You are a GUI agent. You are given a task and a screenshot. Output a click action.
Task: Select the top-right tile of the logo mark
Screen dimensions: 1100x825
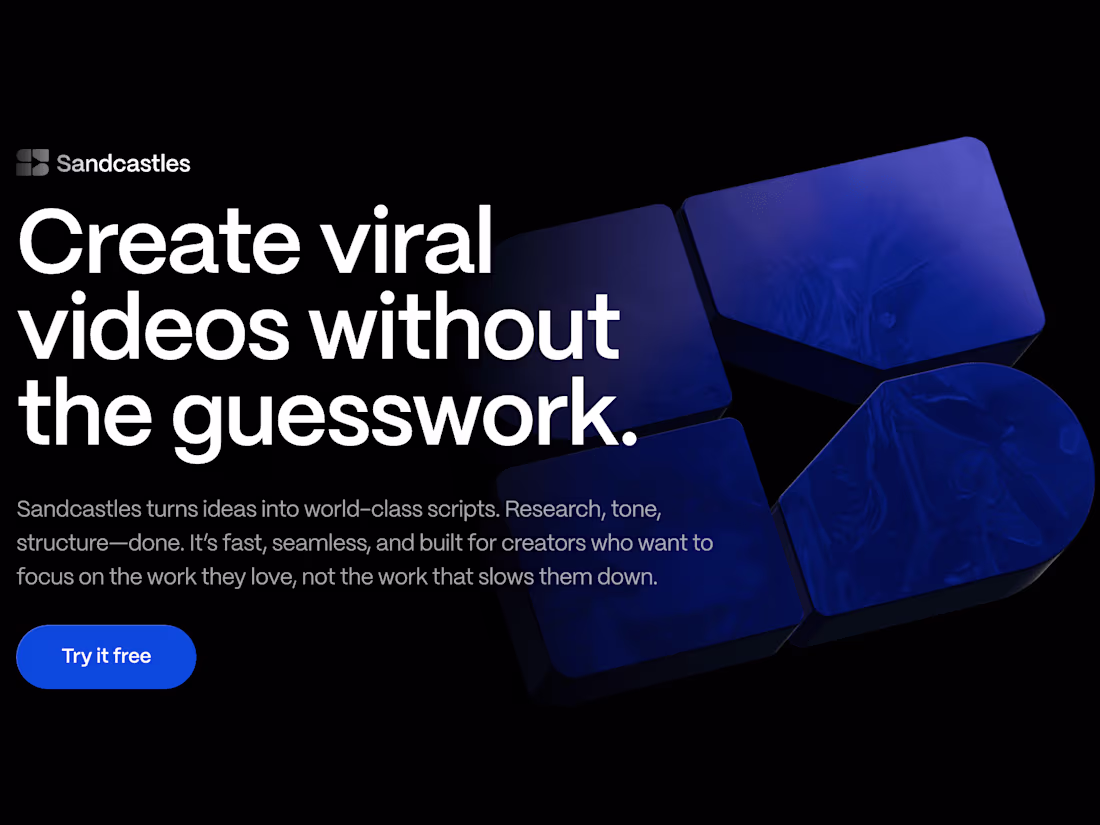[40, 156]
